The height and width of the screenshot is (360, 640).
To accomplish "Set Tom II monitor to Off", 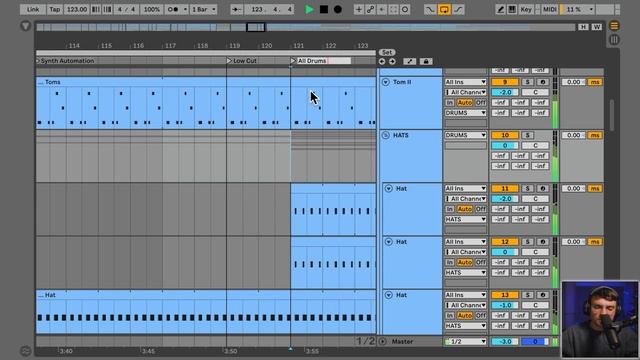I will tap(481, 102).
